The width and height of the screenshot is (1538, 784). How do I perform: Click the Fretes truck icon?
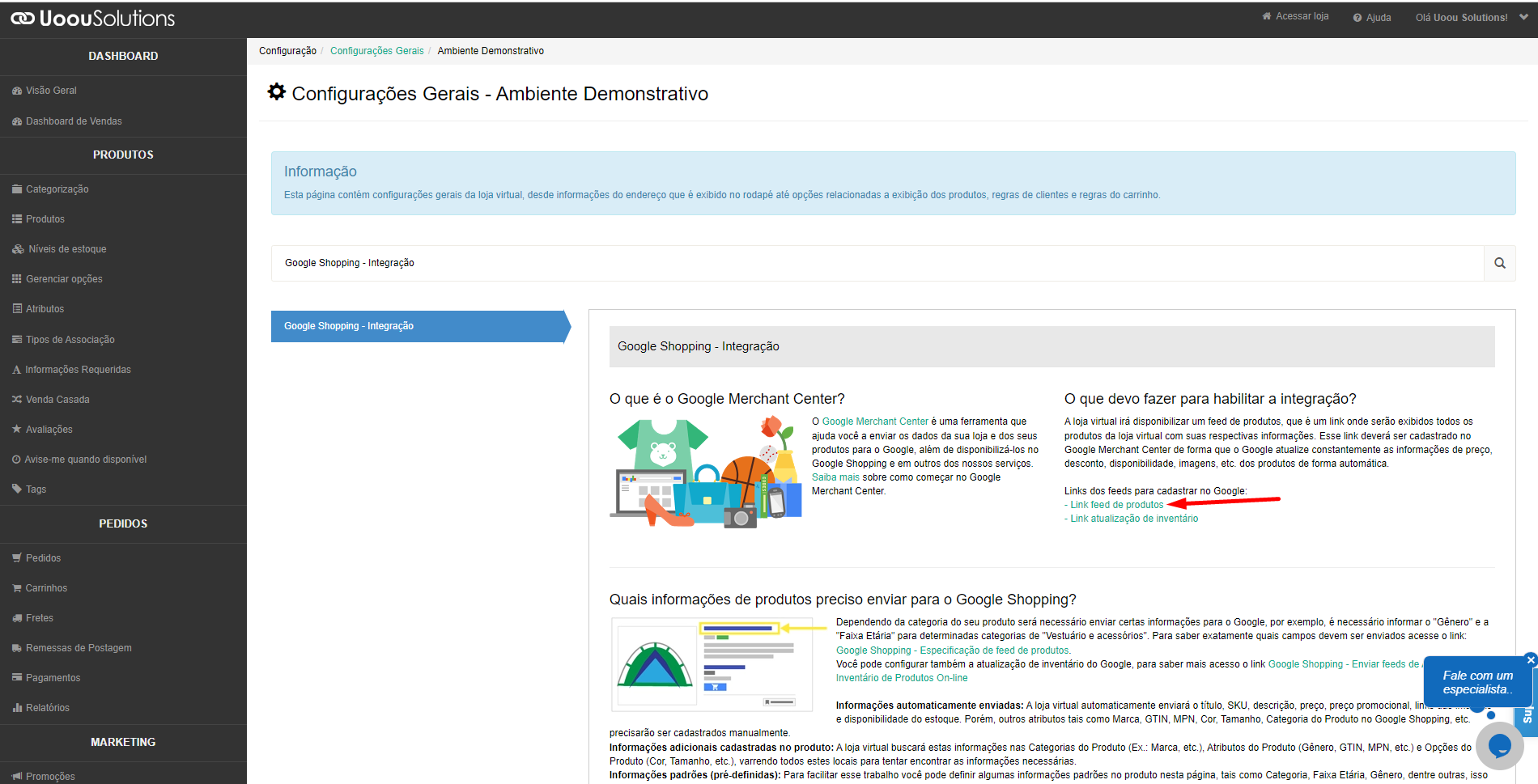[17, 618]
